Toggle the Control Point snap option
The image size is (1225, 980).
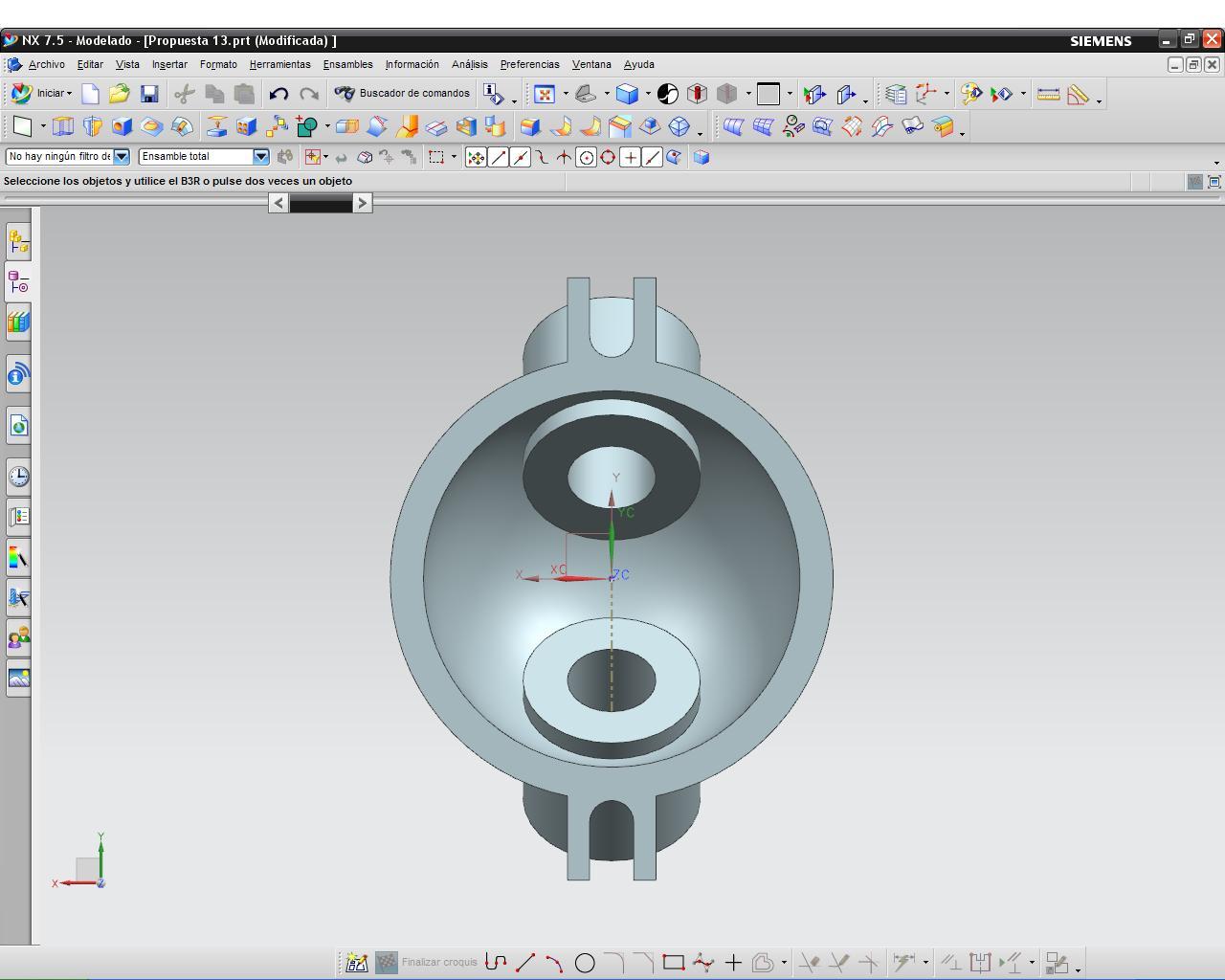click(542, 158)
